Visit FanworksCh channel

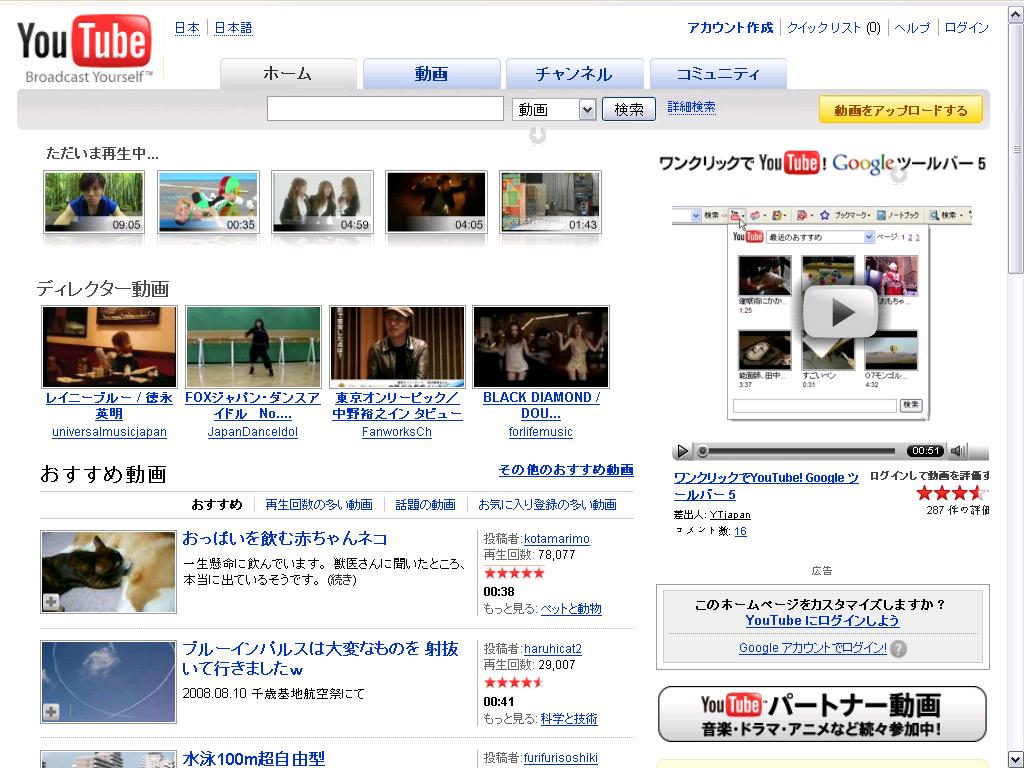pos(397,432)
